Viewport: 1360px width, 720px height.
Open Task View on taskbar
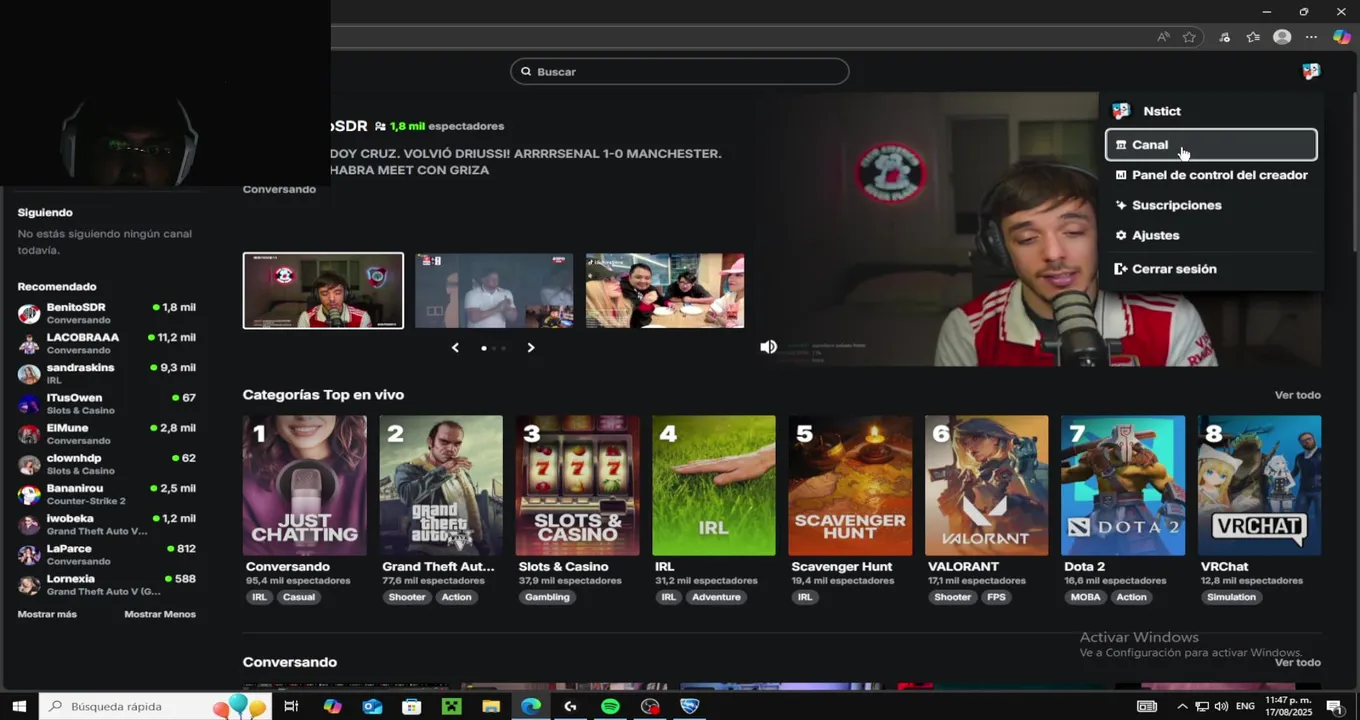point(291,706)
